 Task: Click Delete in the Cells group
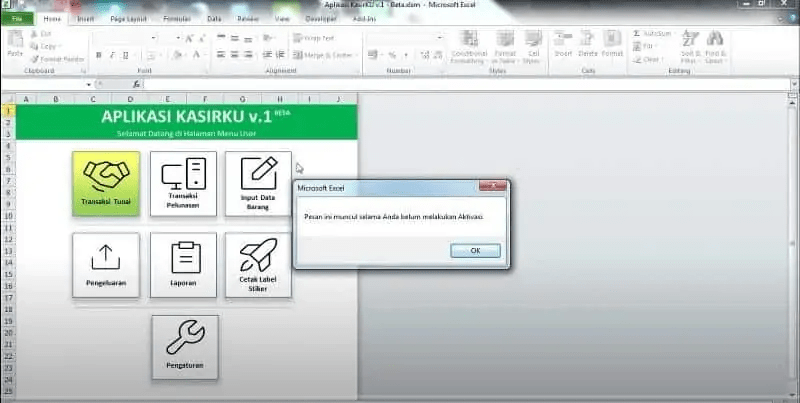[588, 44]
